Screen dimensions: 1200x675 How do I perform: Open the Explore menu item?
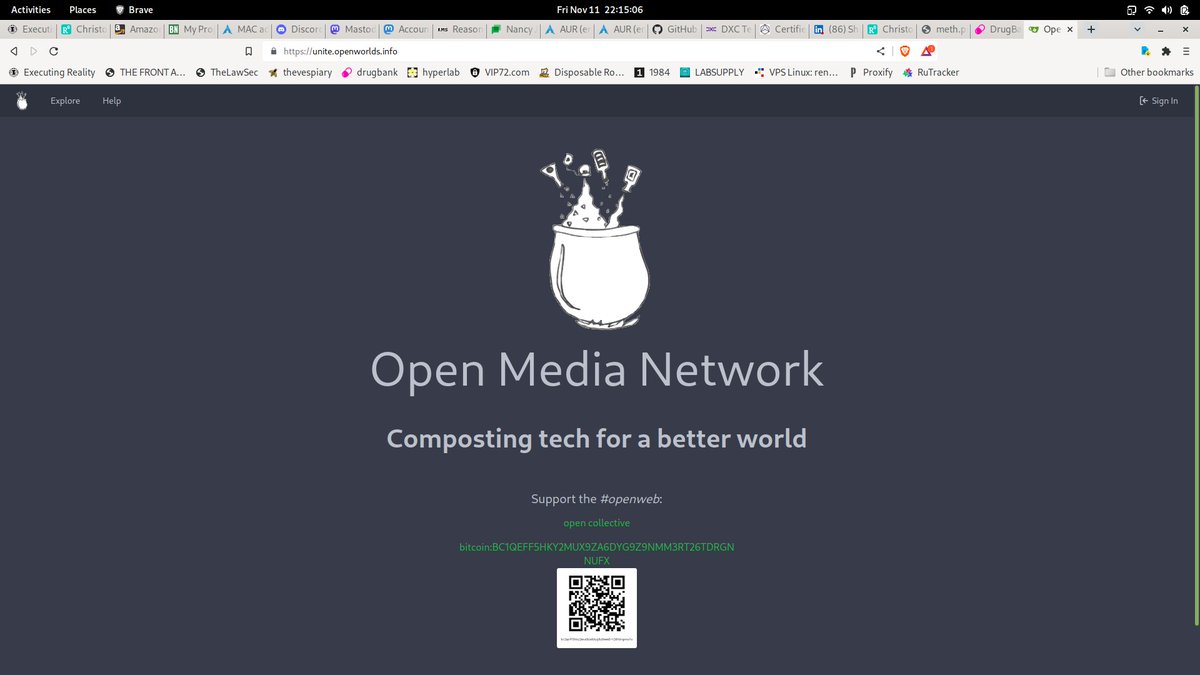65,101
